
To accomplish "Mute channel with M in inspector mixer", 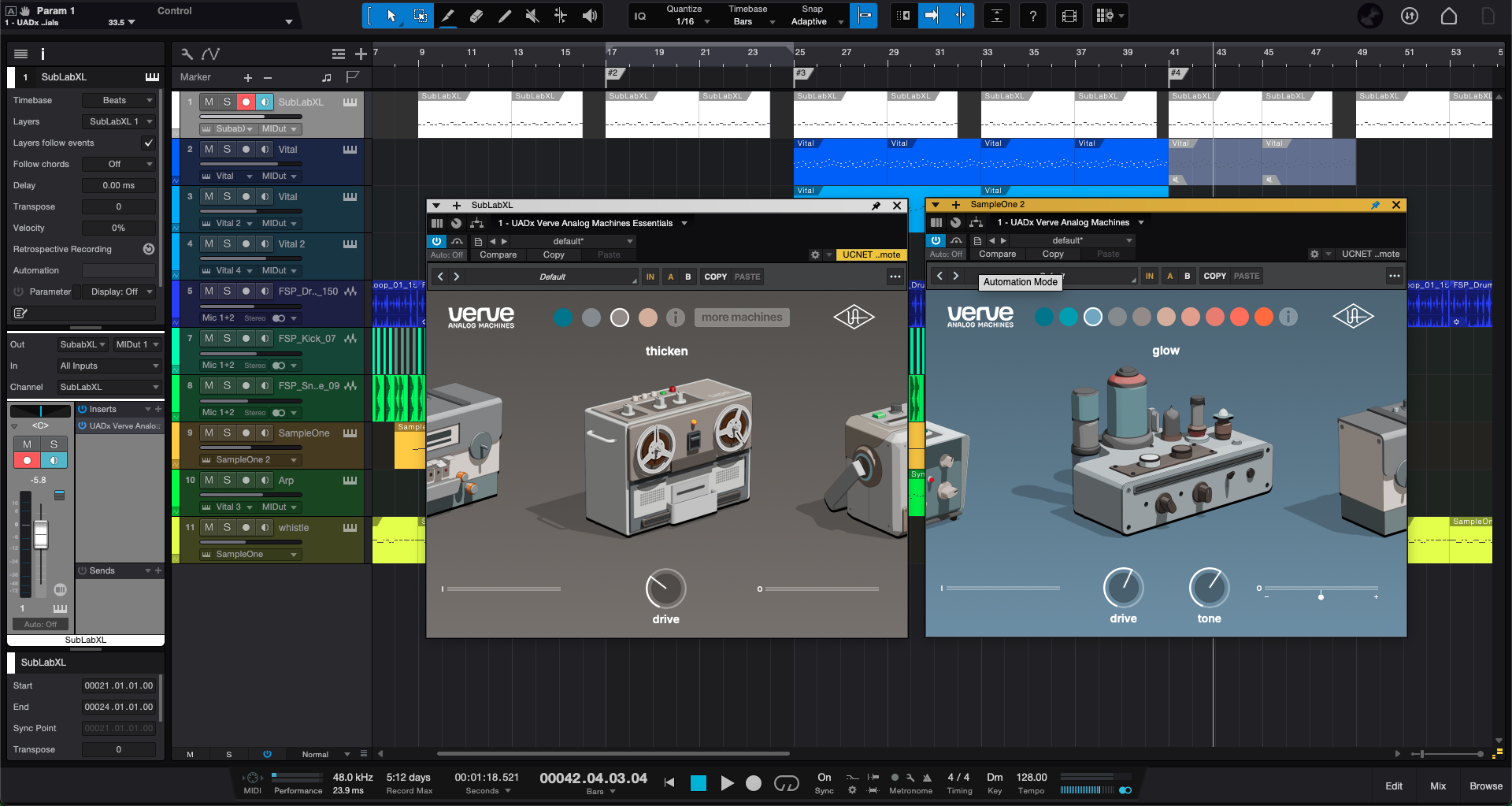I will [27, 444].
